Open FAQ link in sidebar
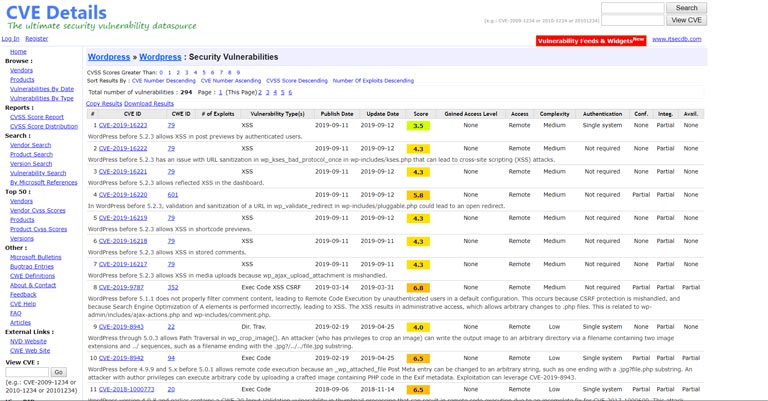The image size is (768, 401). coord(16,313)
